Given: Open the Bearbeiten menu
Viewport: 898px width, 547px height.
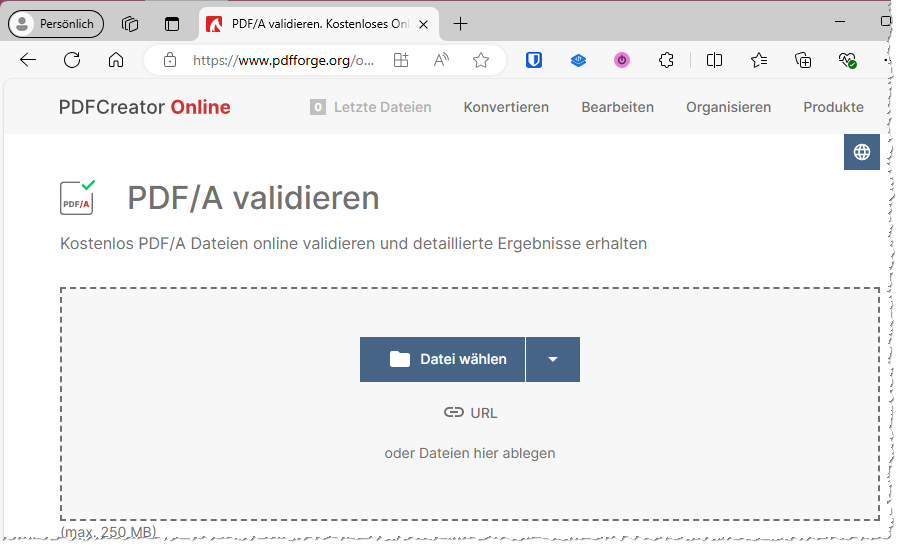Looking at the screenshot, I should 617,107.
